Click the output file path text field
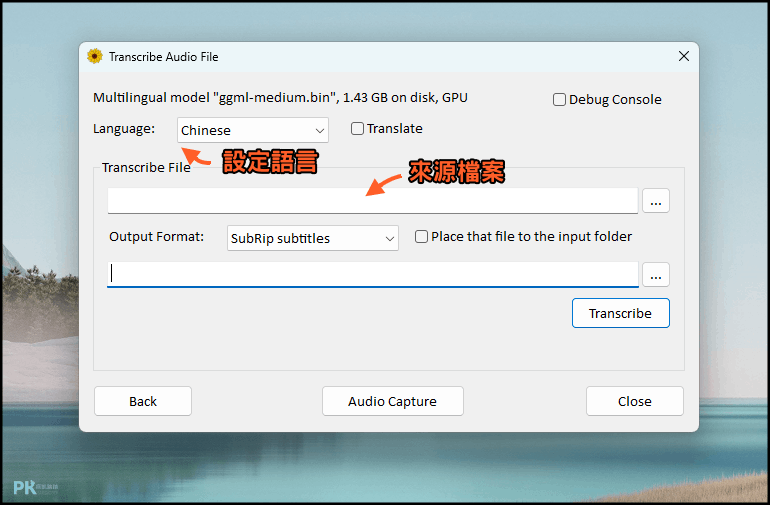Viewport: 770px width, 505px height. [373, 275]
